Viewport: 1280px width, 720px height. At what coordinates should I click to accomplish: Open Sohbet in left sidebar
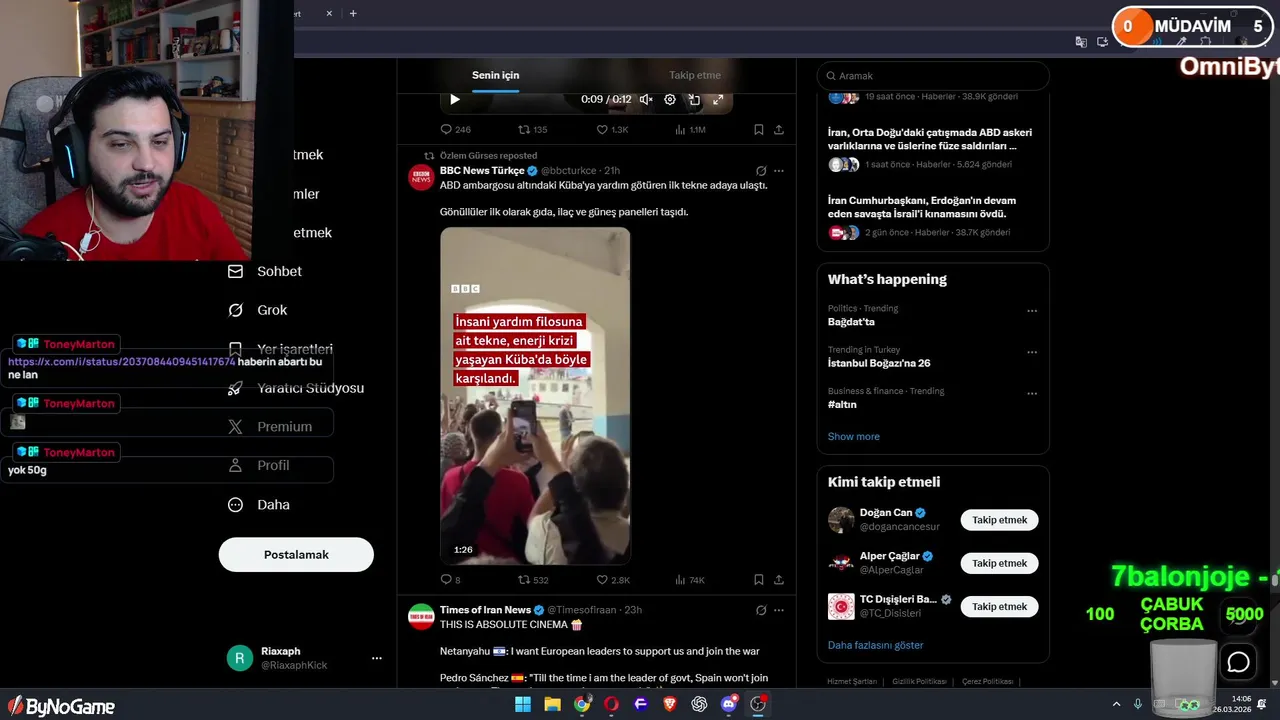(x=265, y=271)
